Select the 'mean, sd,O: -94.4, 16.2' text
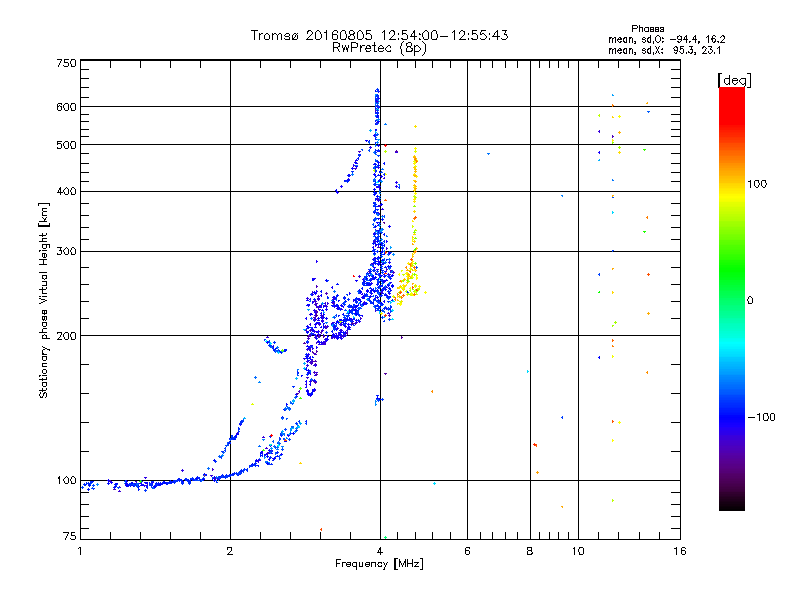This screenshot has height=600, width=800. coord(666,39)
